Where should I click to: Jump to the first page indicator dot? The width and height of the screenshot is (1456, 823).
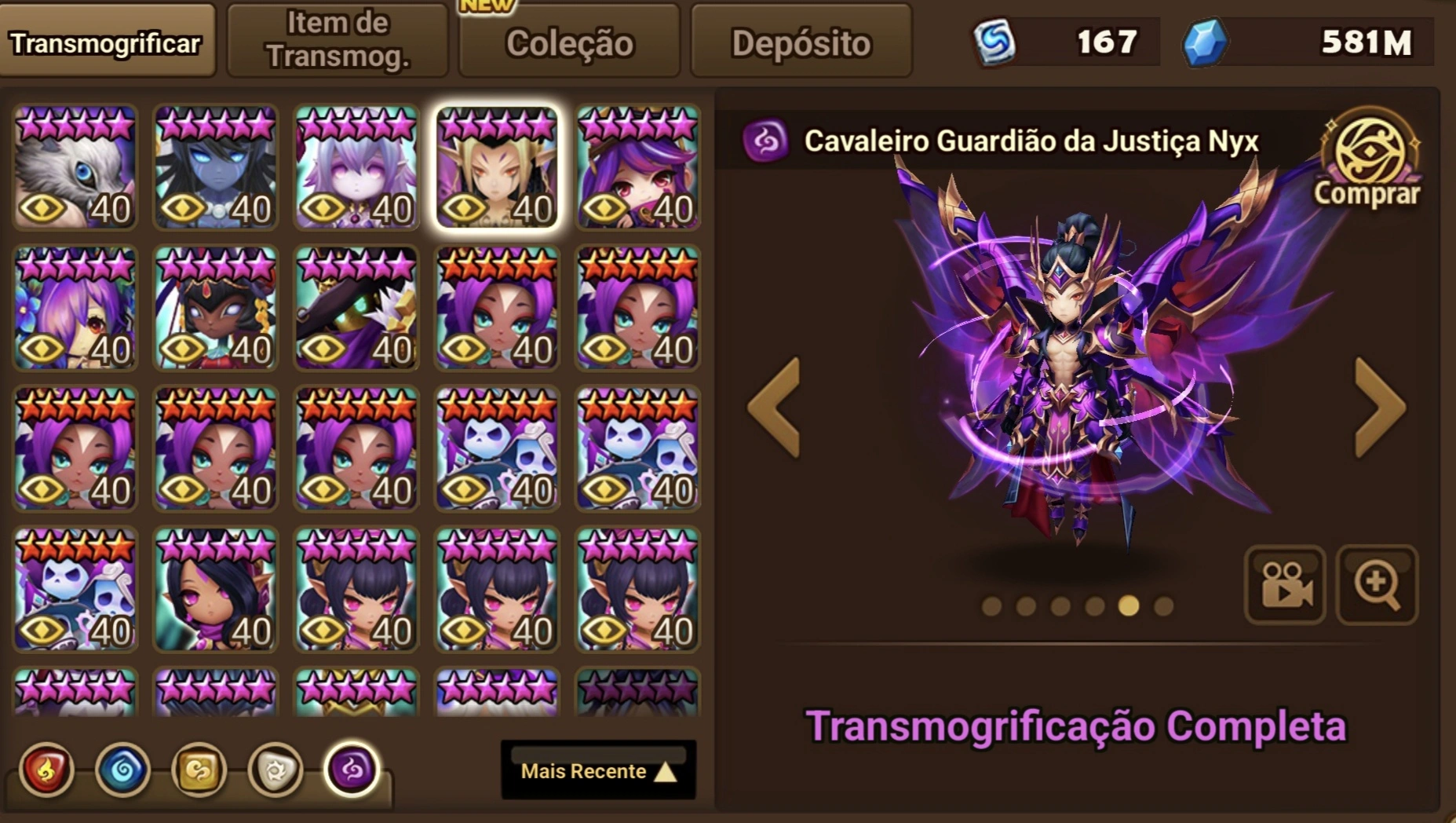[x=992, y=606]
